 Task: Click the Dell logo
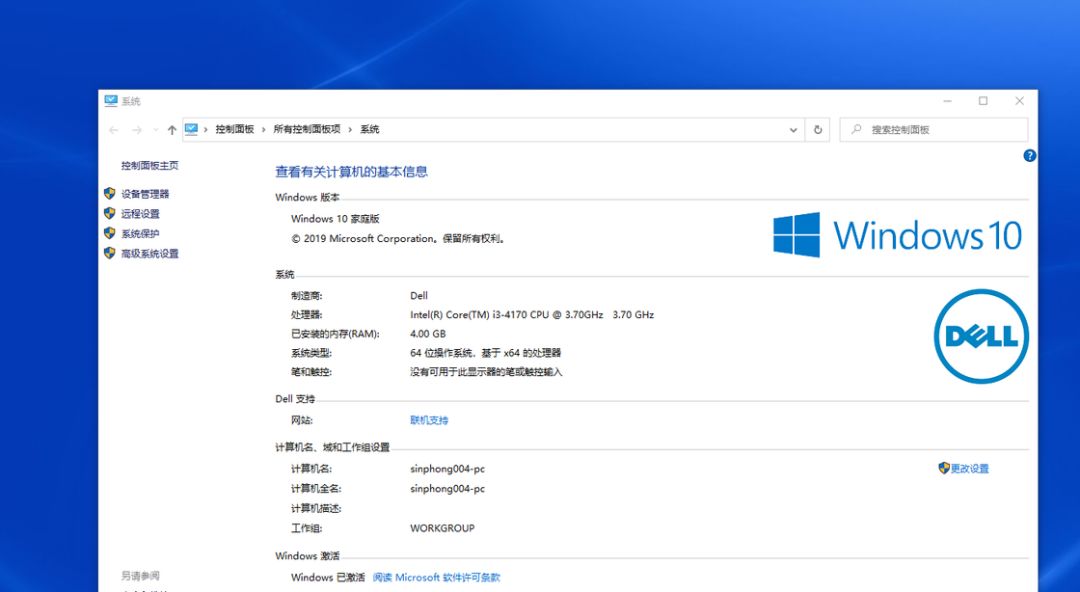(x=981, y=336)
